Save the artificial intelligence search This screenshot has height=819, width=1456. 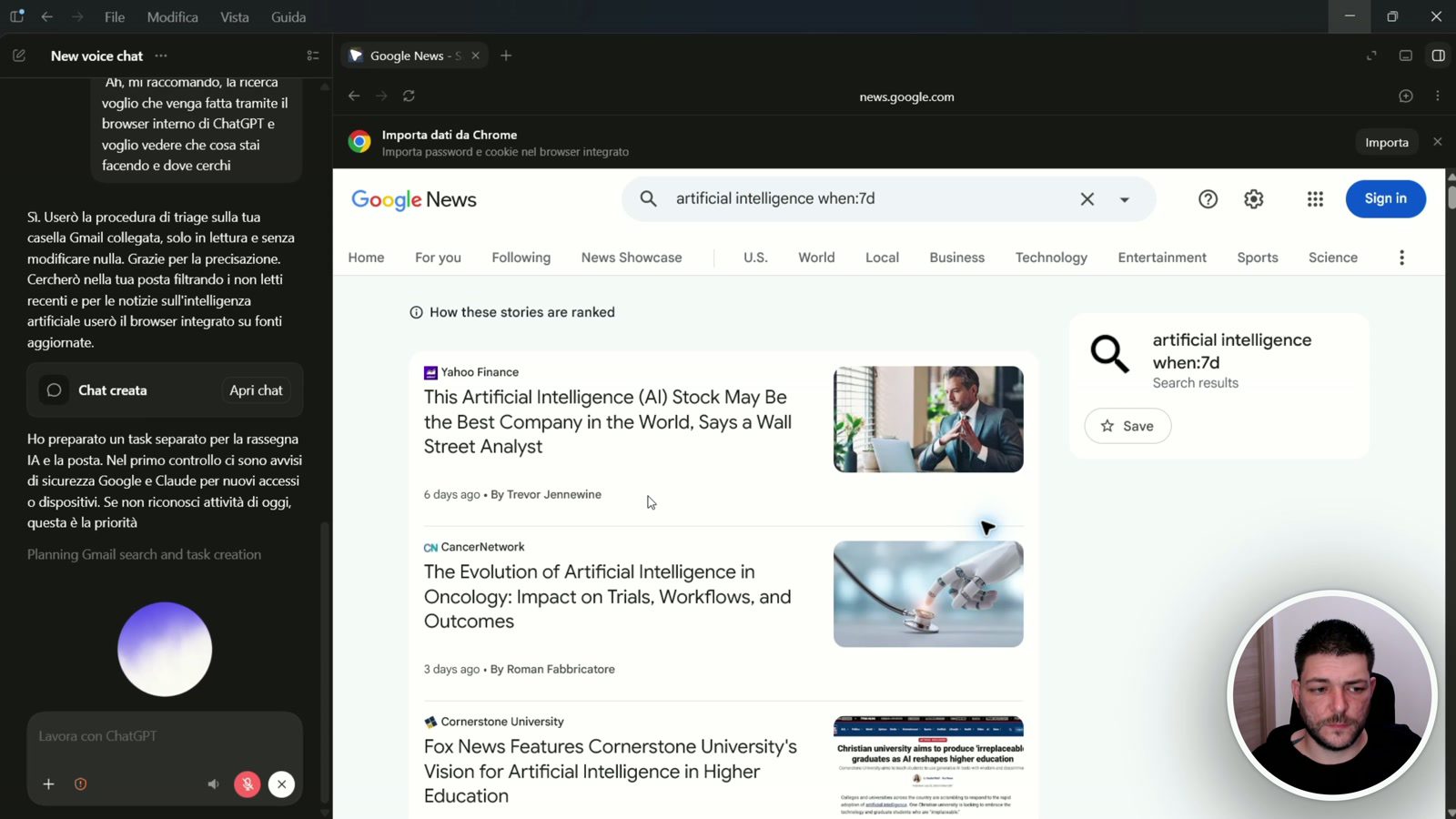pos(1127,426)
